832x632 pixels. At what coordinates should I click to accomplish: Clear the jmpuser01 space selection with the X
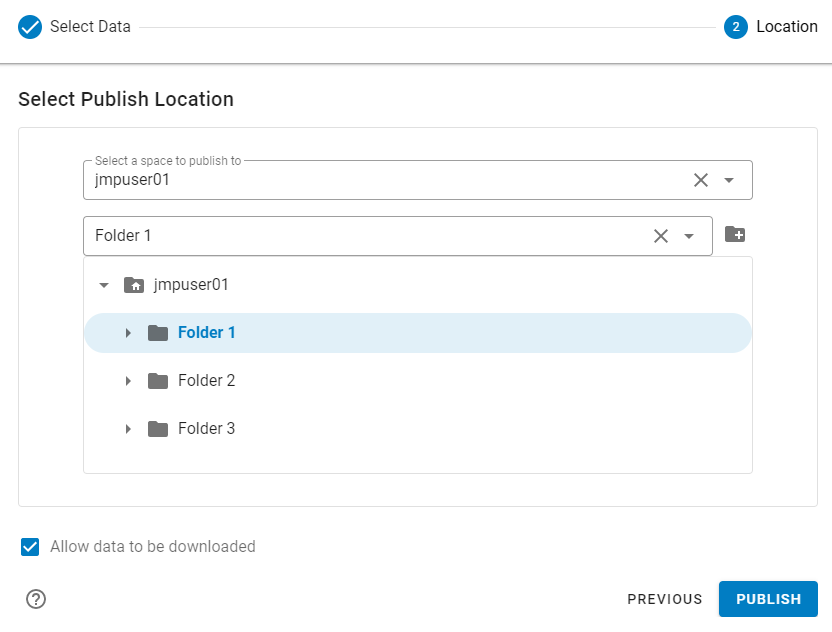(700, 180)
